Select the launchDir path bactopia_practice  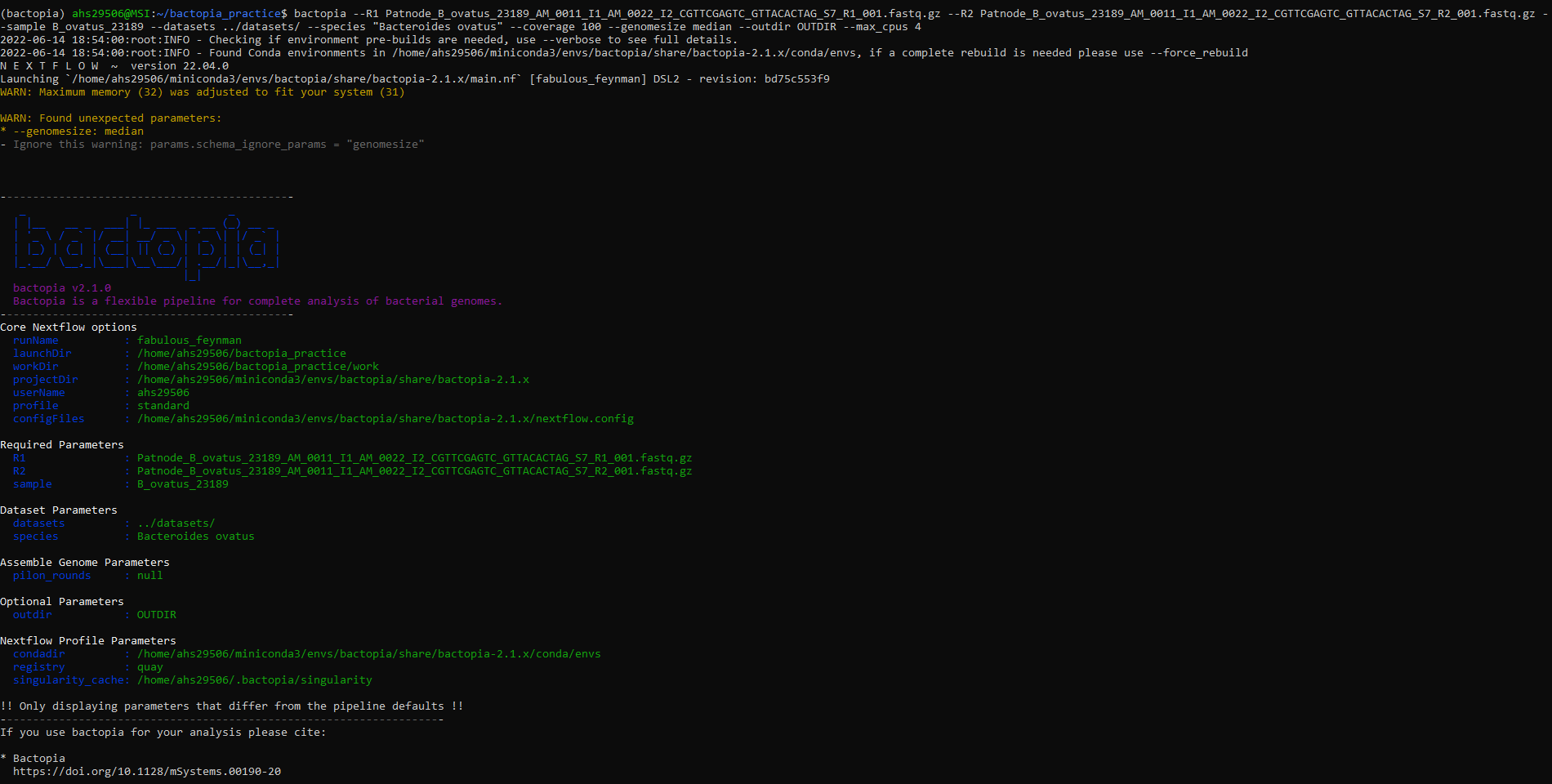(x=241, y=353)
